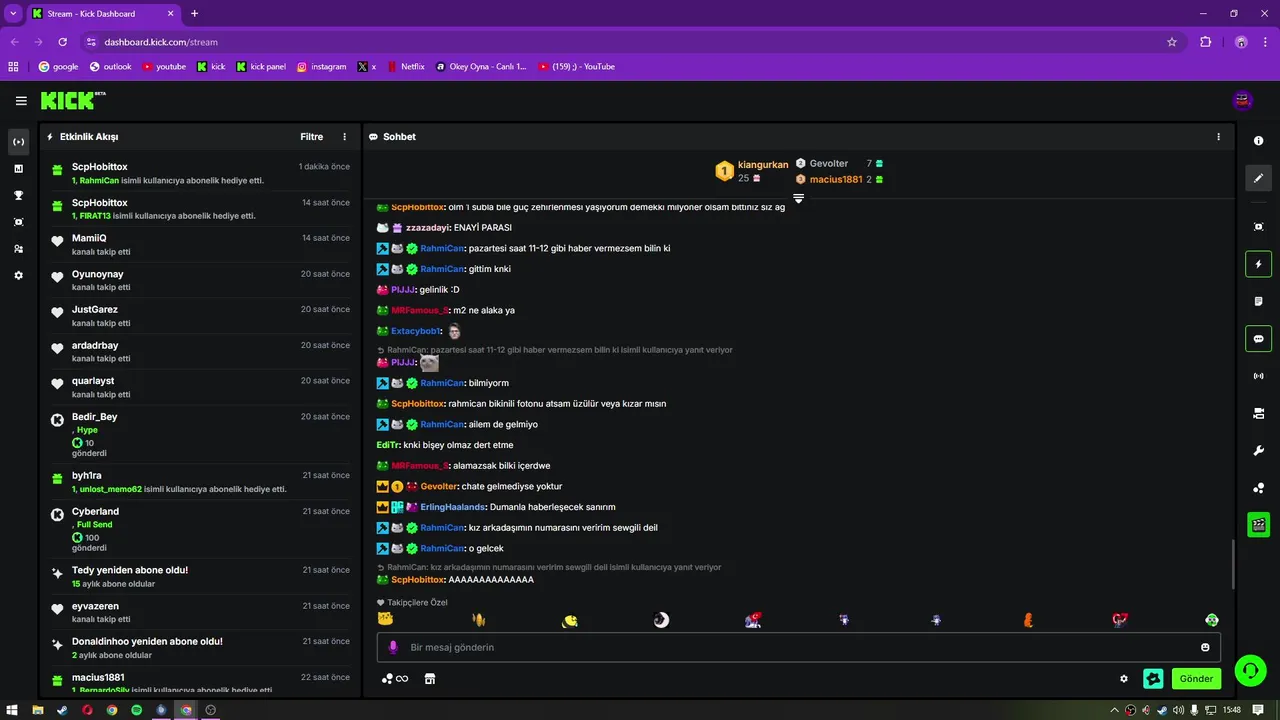Click the green clapperboard clip button

1259,524
